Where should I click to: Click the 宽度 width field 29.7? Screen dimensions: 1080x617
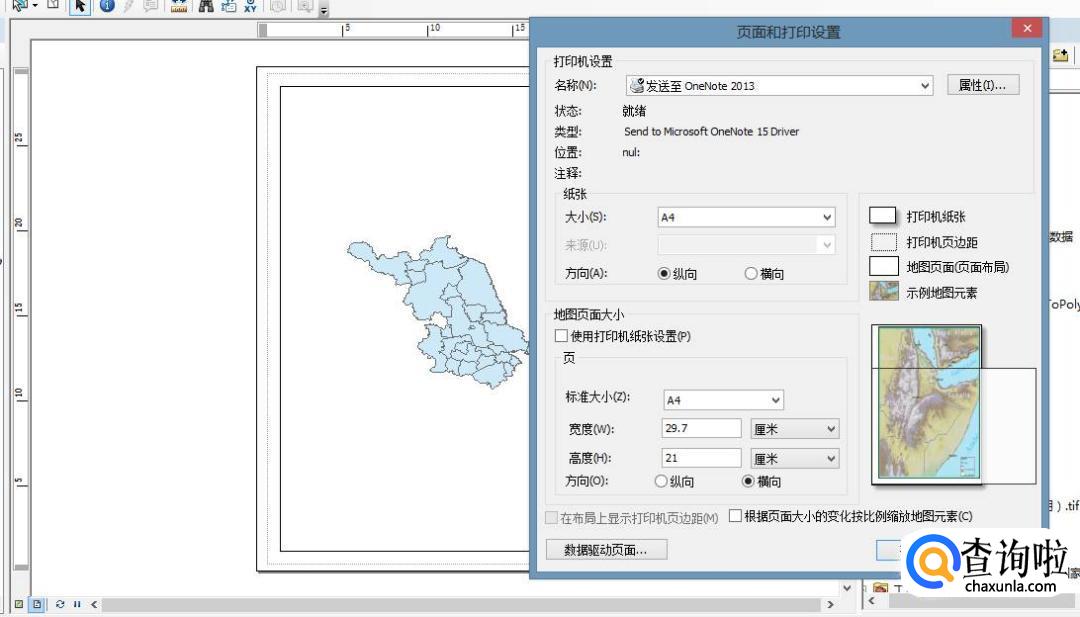point(701,428)
